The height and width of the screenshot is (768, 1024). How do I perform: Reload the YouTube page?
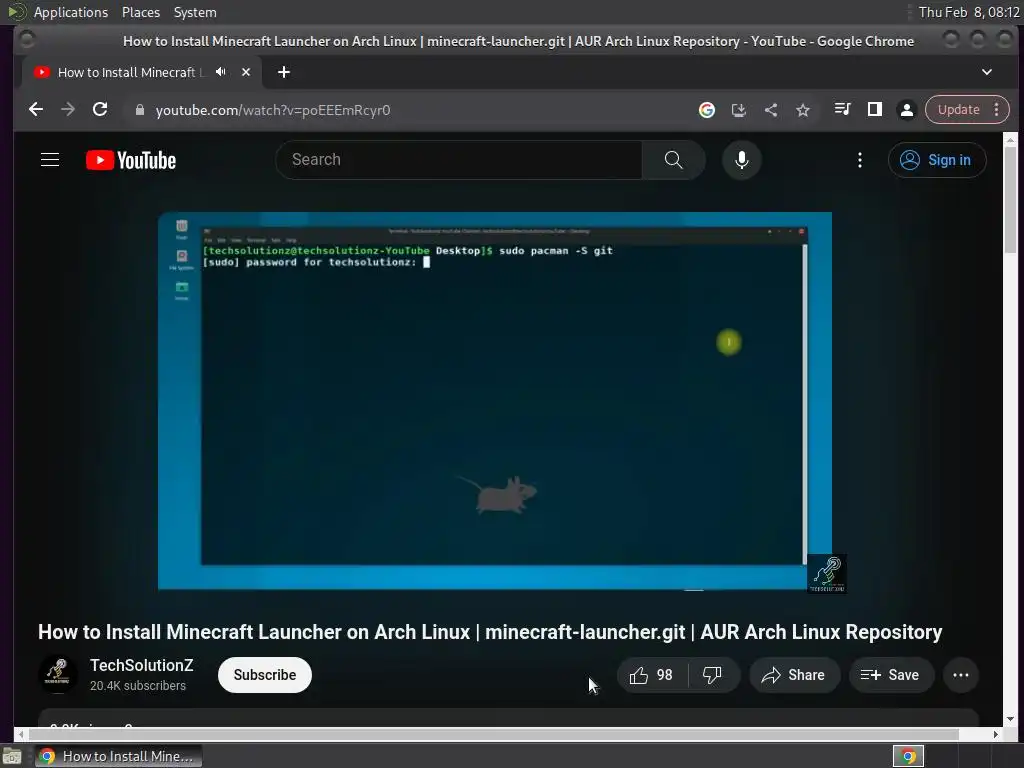point(100,110)
